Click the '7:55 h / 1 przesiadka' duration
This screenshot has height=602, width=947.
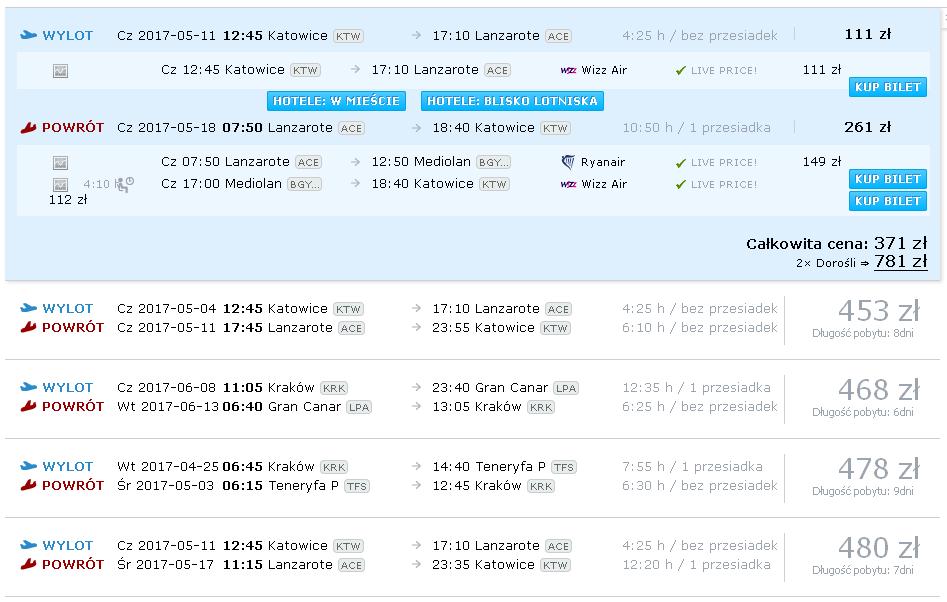(692, 467)
